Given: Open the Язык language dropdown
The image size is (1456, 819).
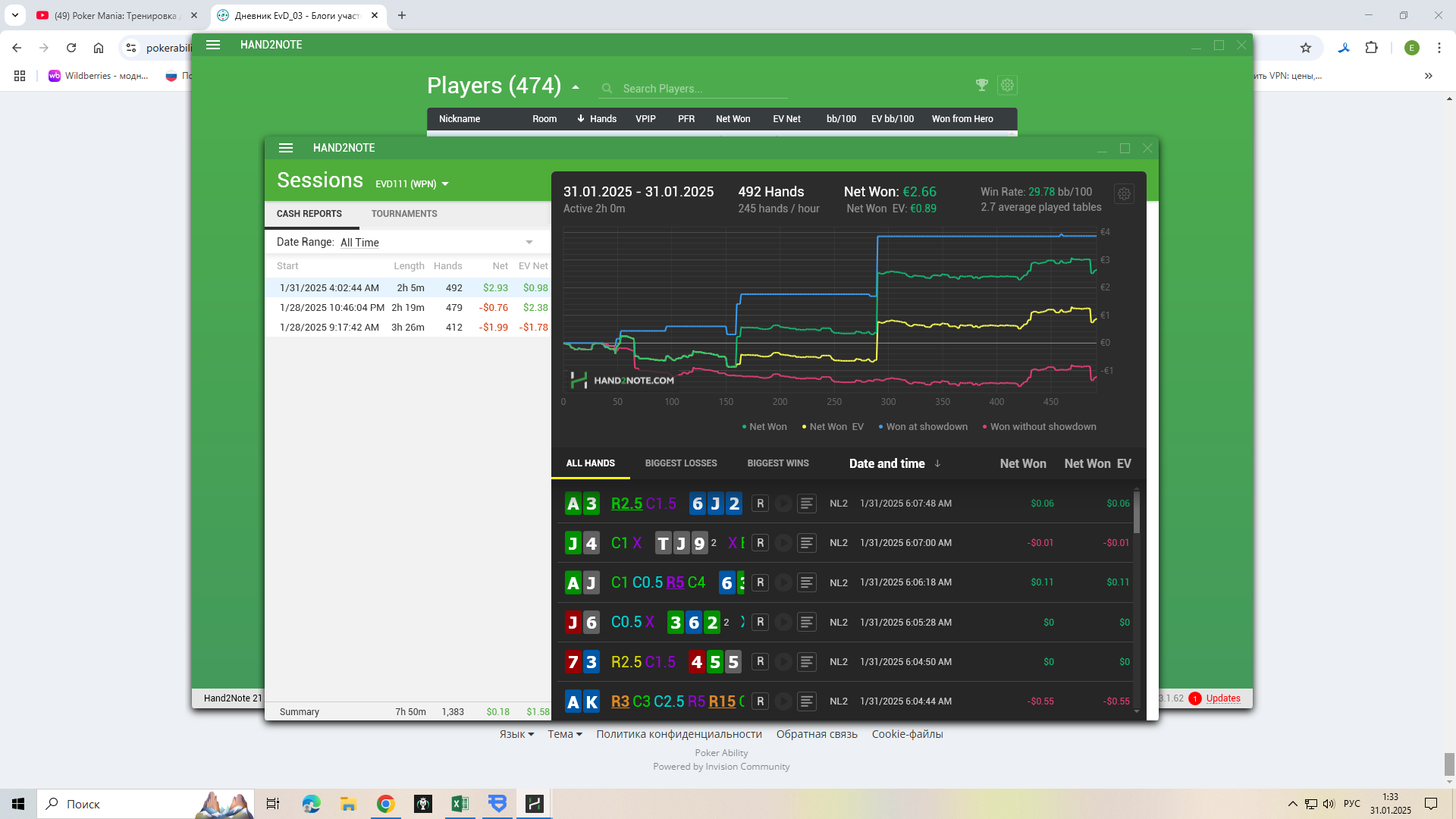Looking at the screenshot, I should point(516,734).
